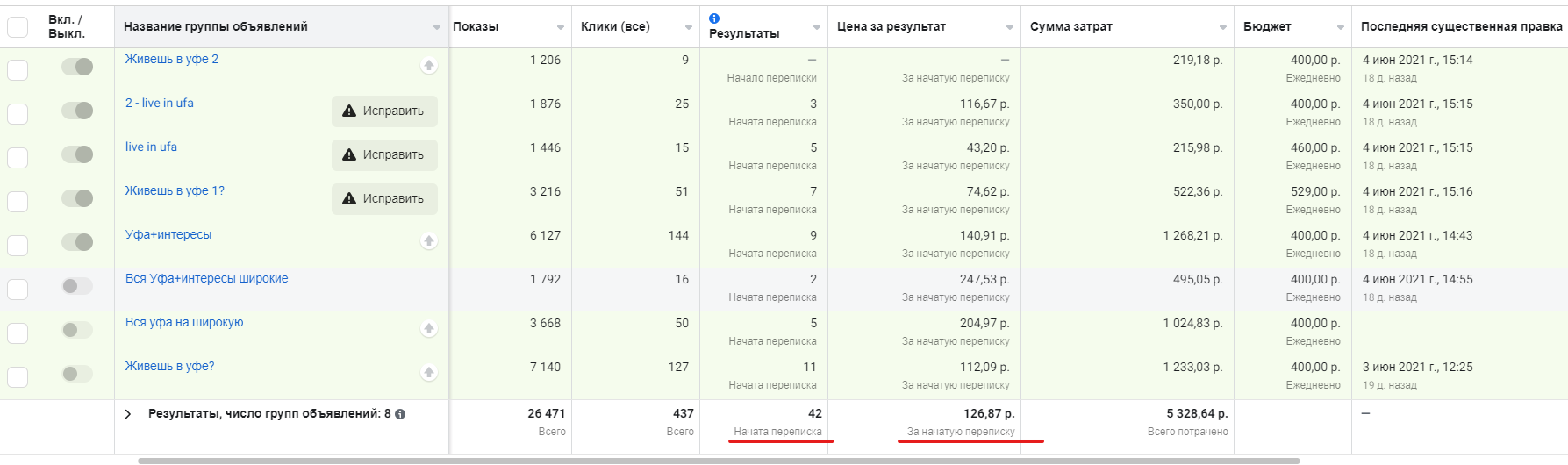Open the Название группы объявлений column dropdown
The image size is (1568, 465).
coord(437,28)
